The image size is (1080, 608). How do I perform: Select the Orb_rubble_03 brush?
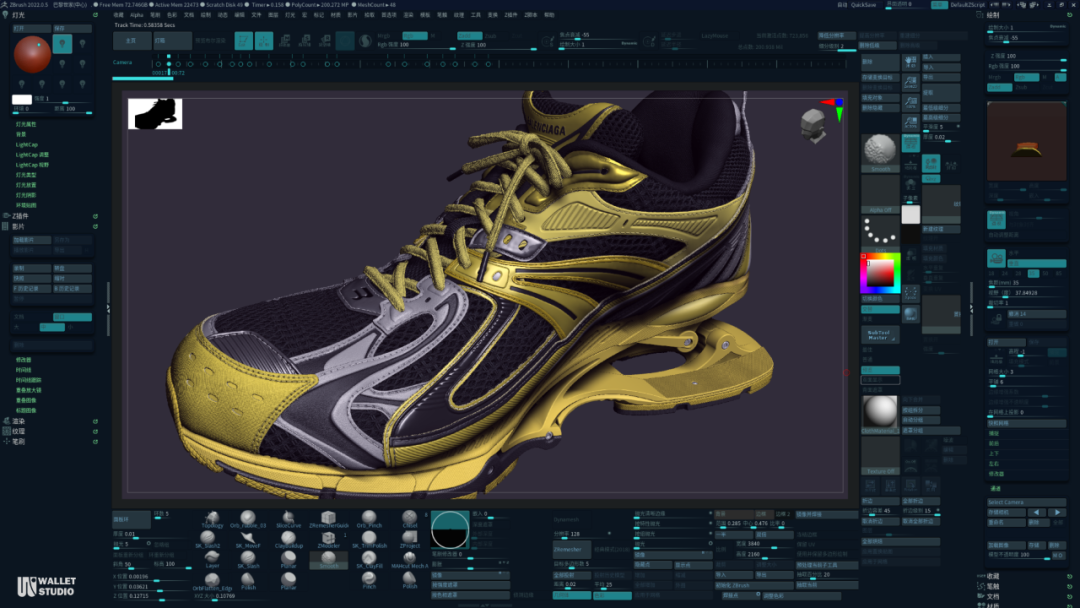point(248,518)
